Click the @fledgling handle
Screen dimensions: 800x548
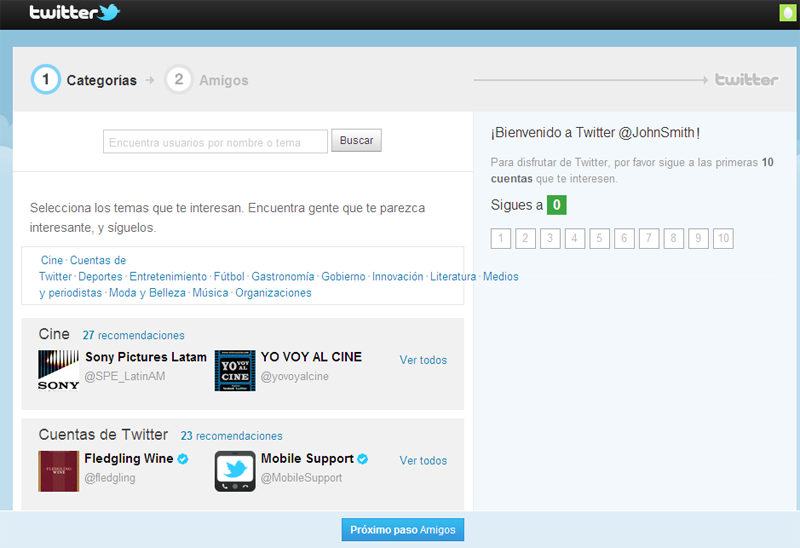110,478
